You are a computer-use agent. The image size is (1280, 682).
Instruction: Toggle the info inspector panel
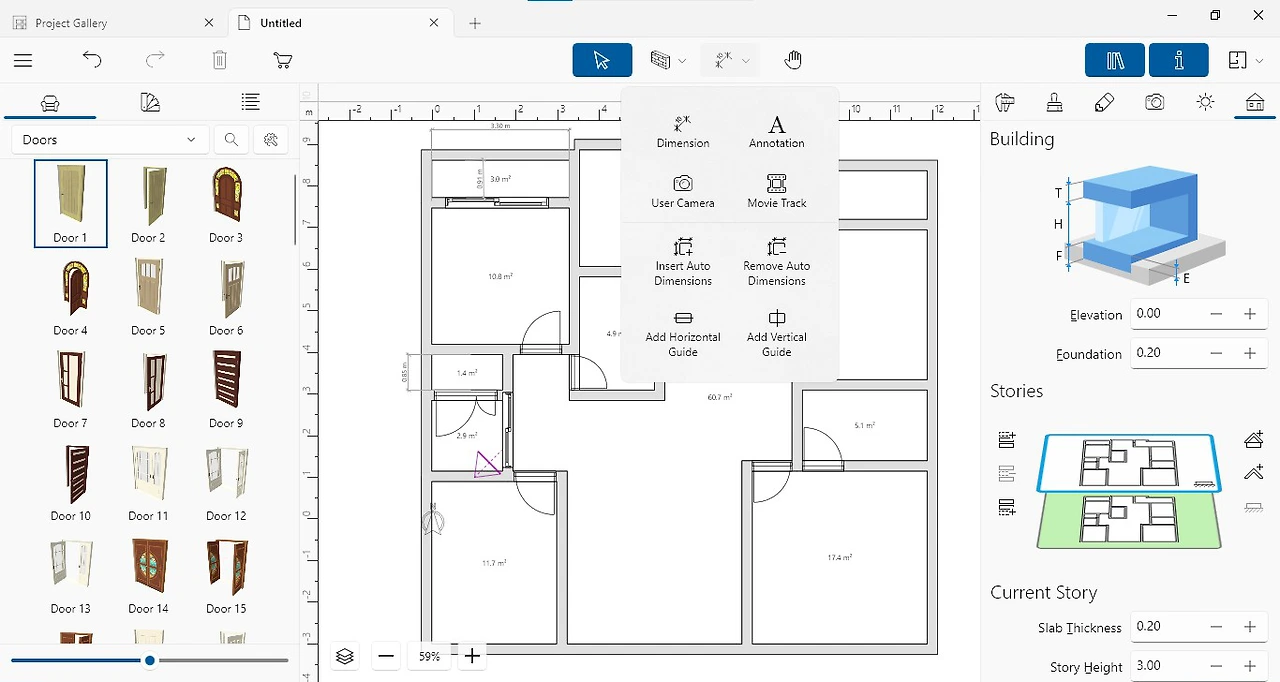[1179, 60]
